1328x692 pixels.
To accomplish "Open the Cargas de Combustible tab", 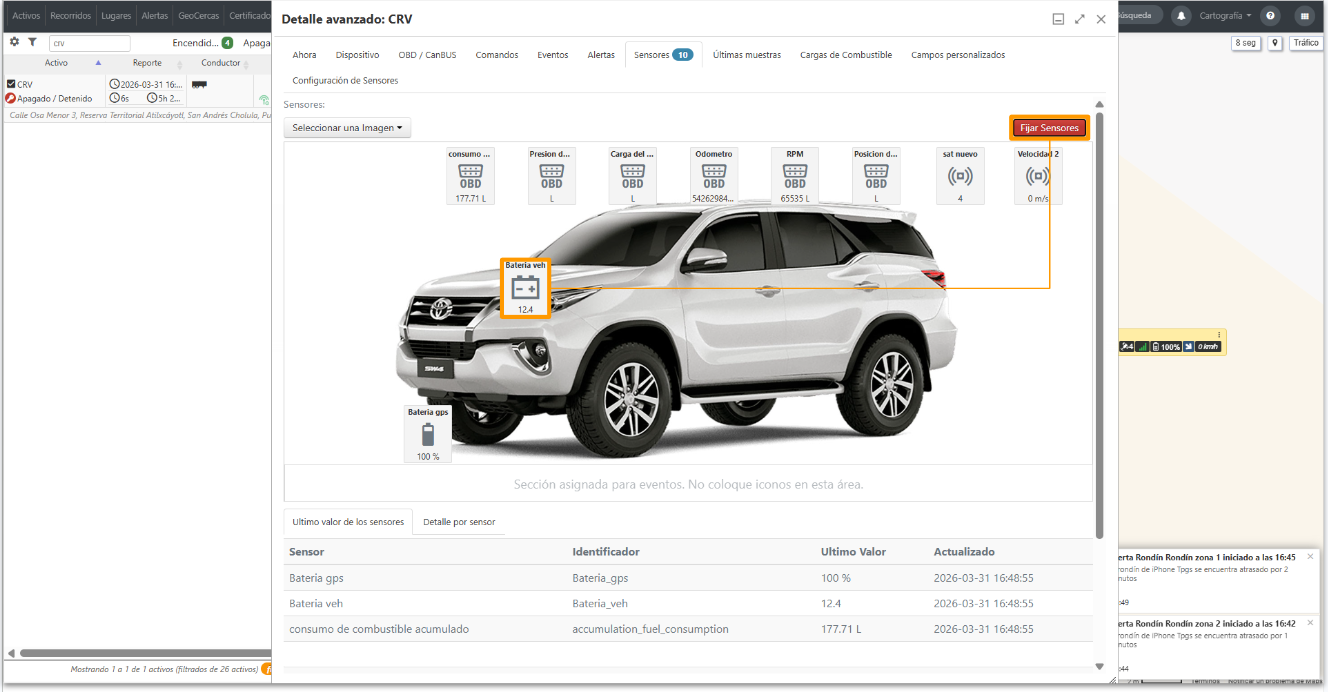I will point(846,55).
